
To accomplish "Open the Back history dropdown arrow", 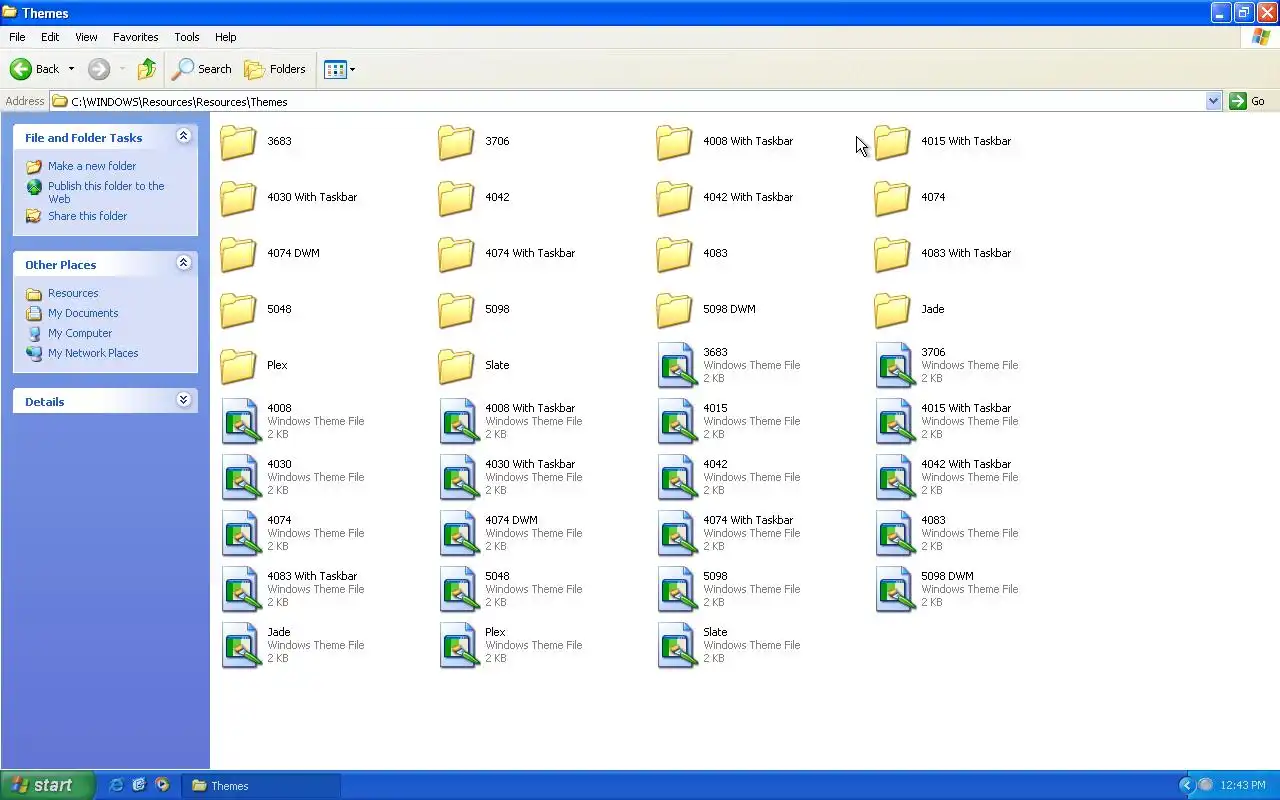I will [71, 69].
